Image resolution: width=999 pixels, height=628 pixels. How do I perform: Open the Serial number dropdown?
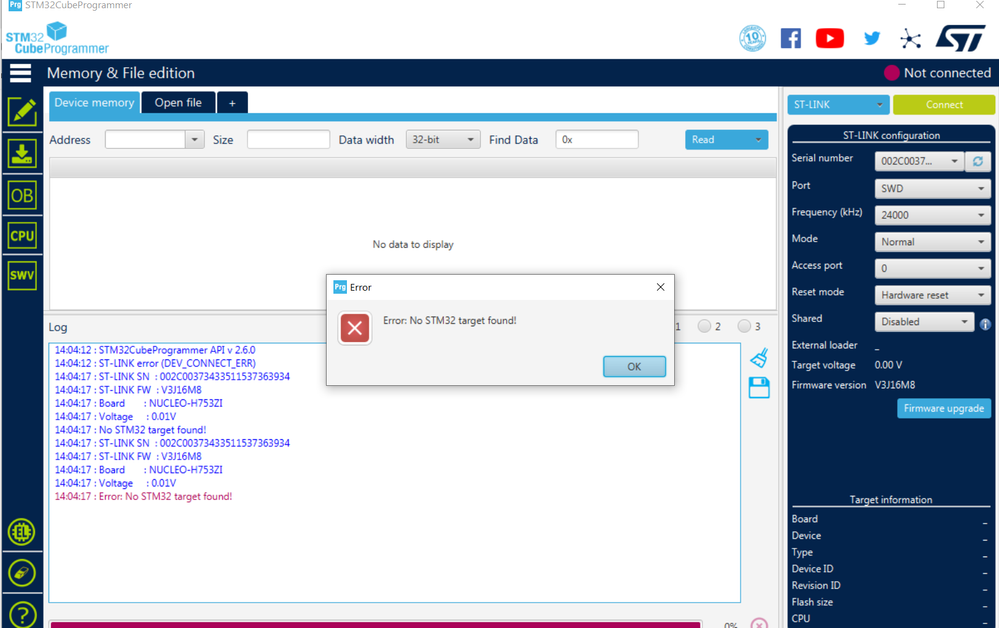coord(918,161)
